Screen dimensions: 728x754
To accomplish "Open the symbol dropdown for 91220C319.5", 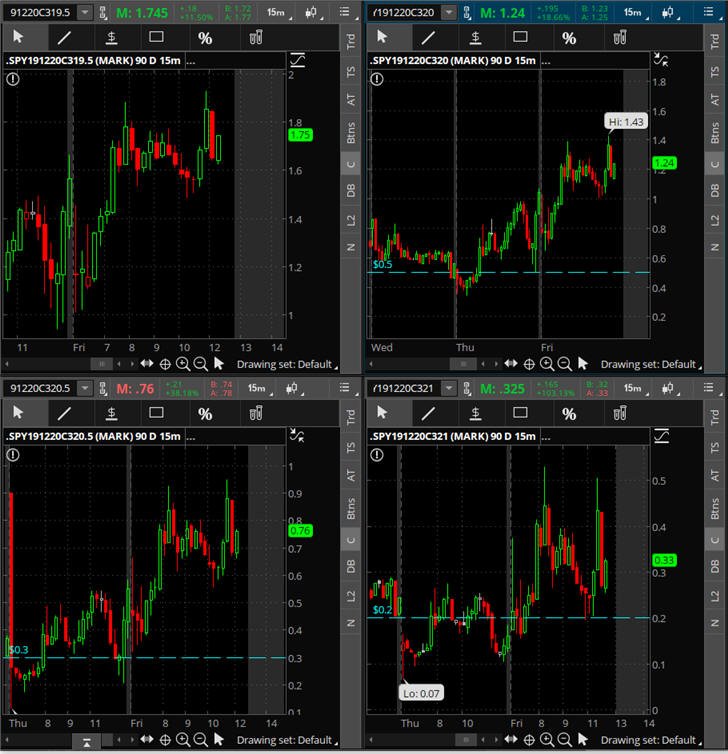I will 85,13.
